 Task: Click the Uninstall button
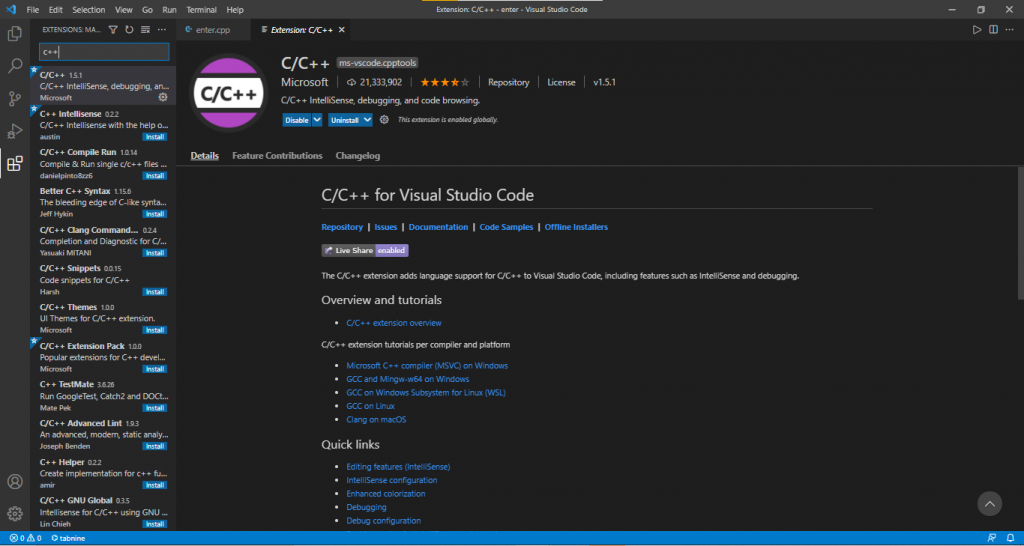[x=345, y=120]
